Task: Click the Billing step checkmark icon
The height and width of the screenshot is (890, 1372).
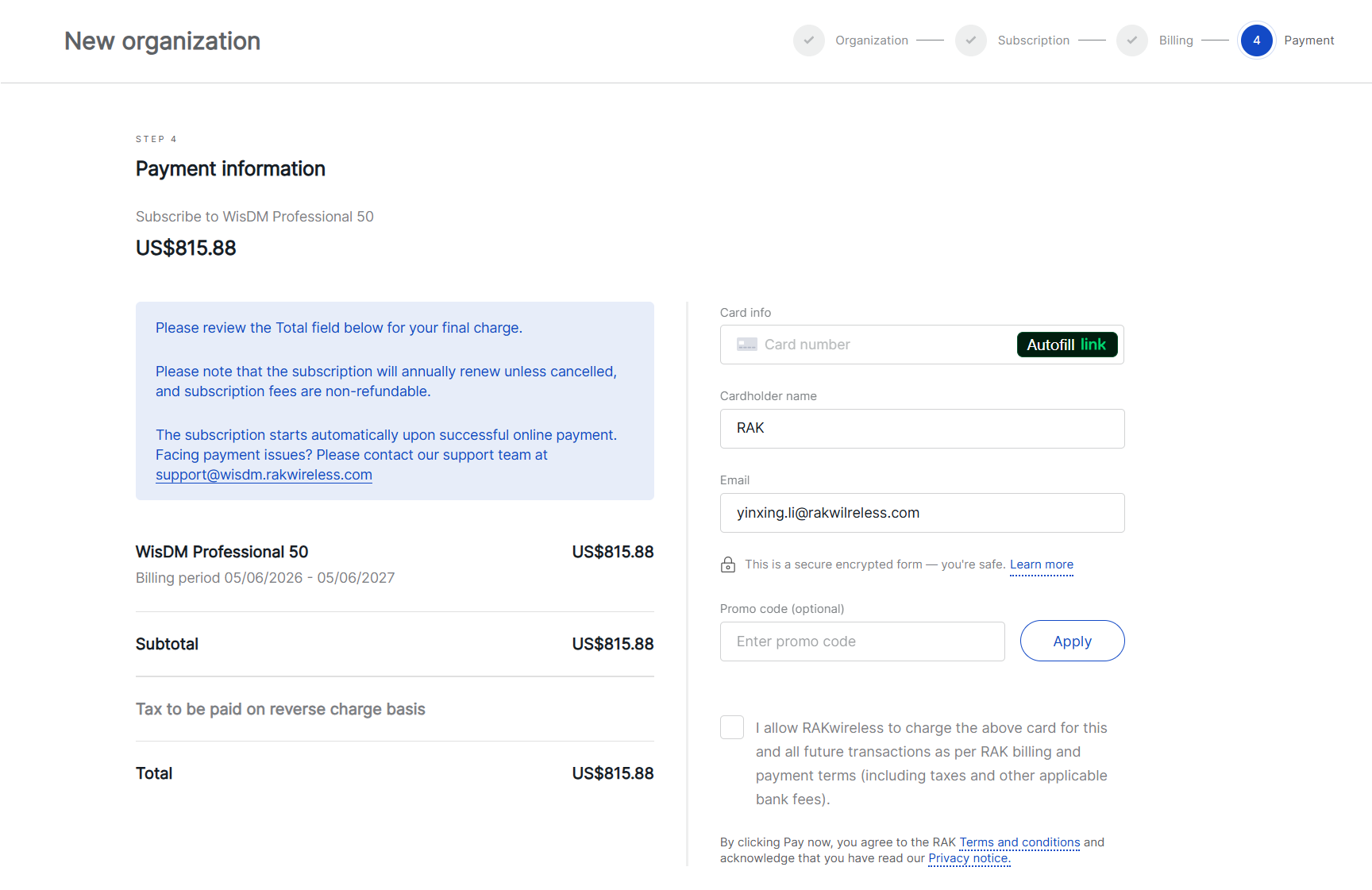Action: [1131, 40]
